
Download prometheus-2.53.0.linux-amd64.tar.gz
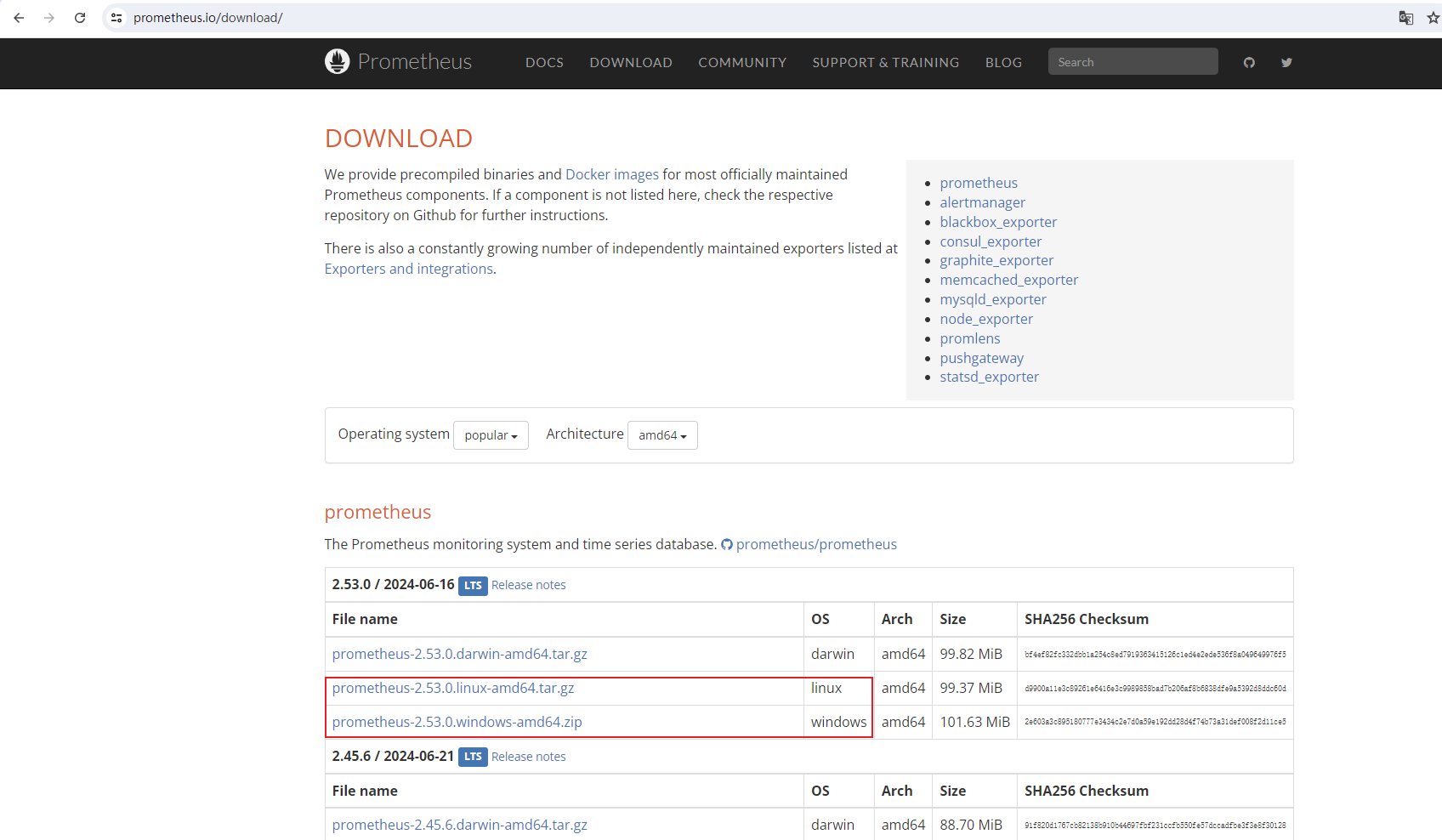(453, 688)
